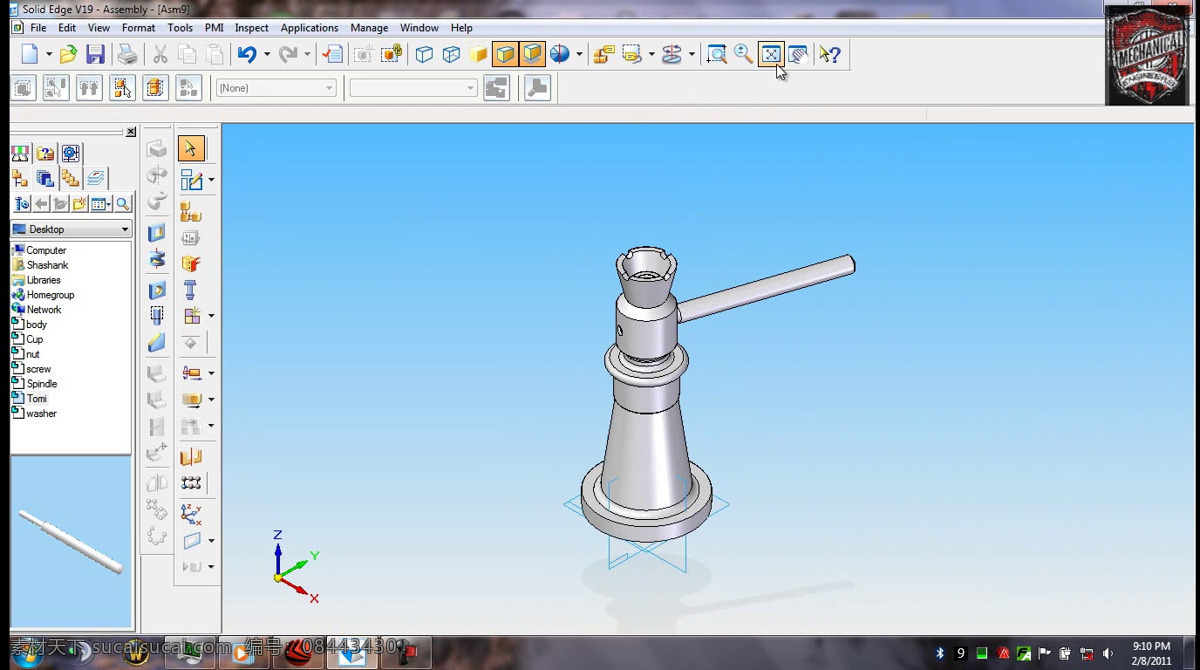Toggle visible and hidden edges display mode
This screenshot has width=1200, height=670.
pos(451,54)
